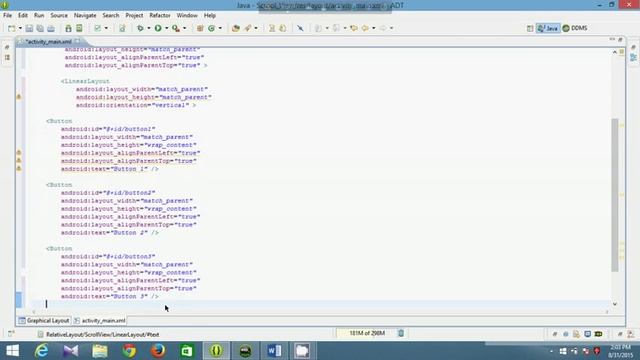The width and height of the screenshot is (640, 360).
Task: Switch to the Graphical Layout tab
Action: point(44,320)
